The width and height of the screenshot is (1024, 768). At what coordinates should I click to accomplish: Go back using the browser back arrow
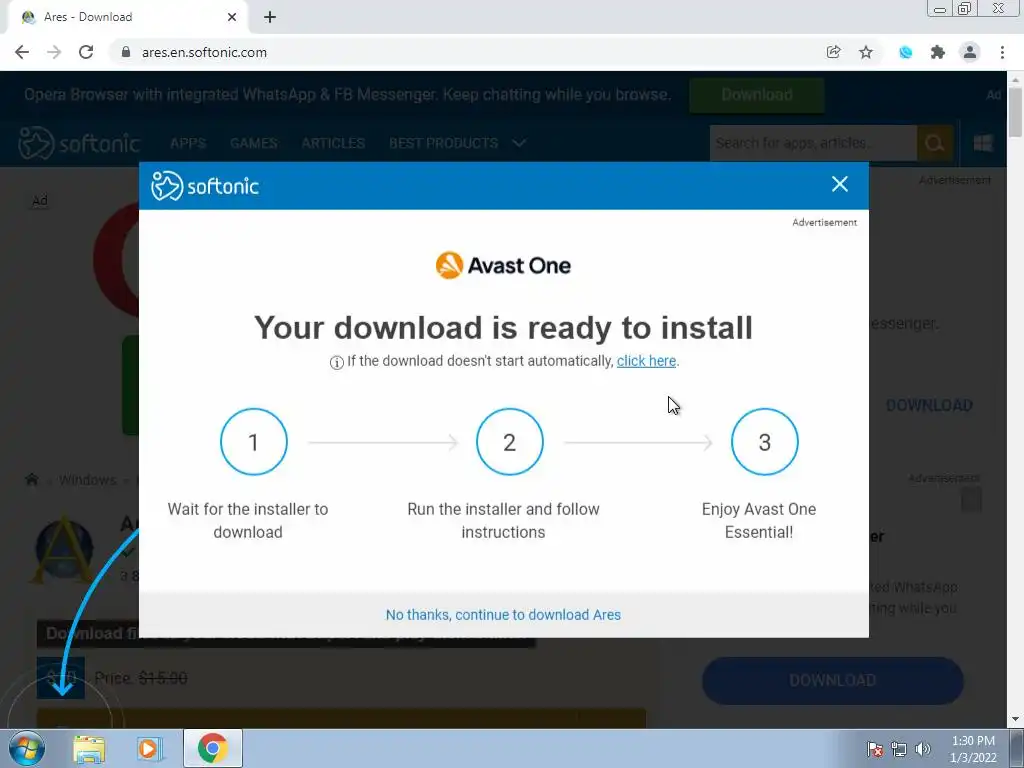[x=22, y=52]
